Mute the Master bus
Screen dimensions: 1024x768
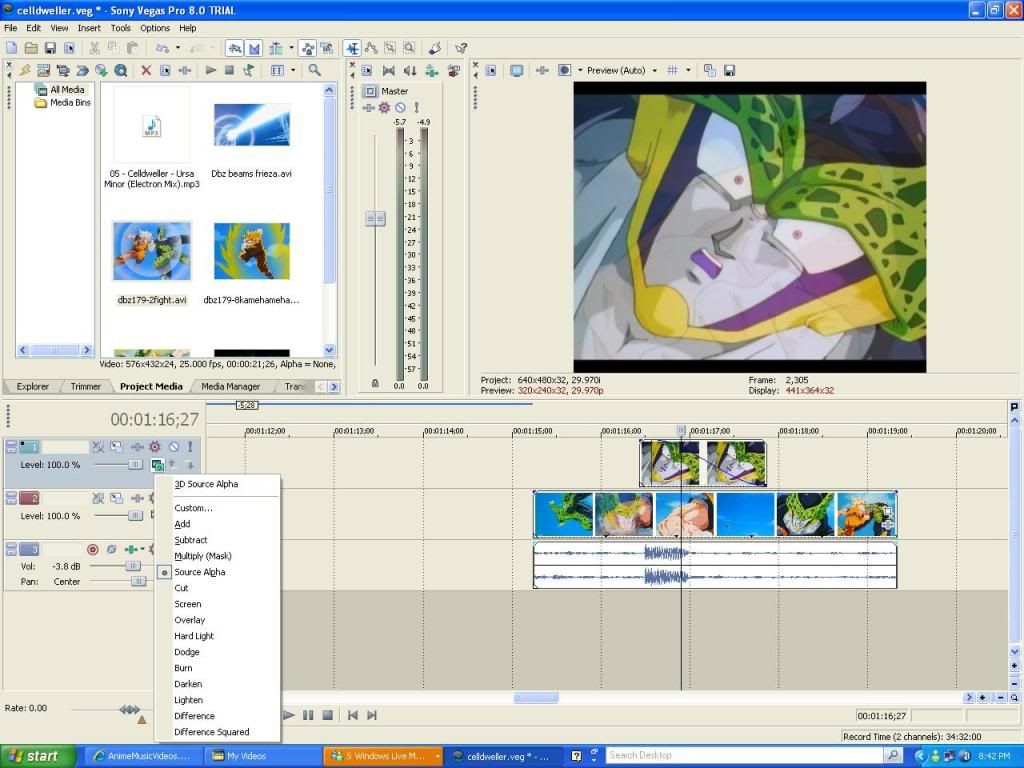(x=400, y=108)
